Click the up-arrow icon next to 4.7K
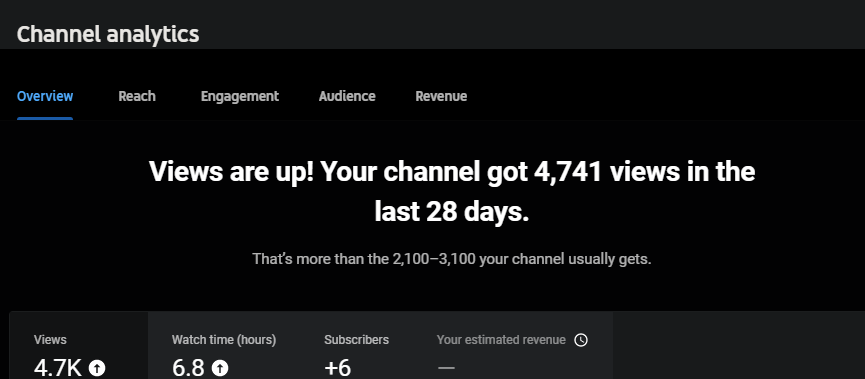The width and height of the screenshot is (865, 379). tap(97, 367)
